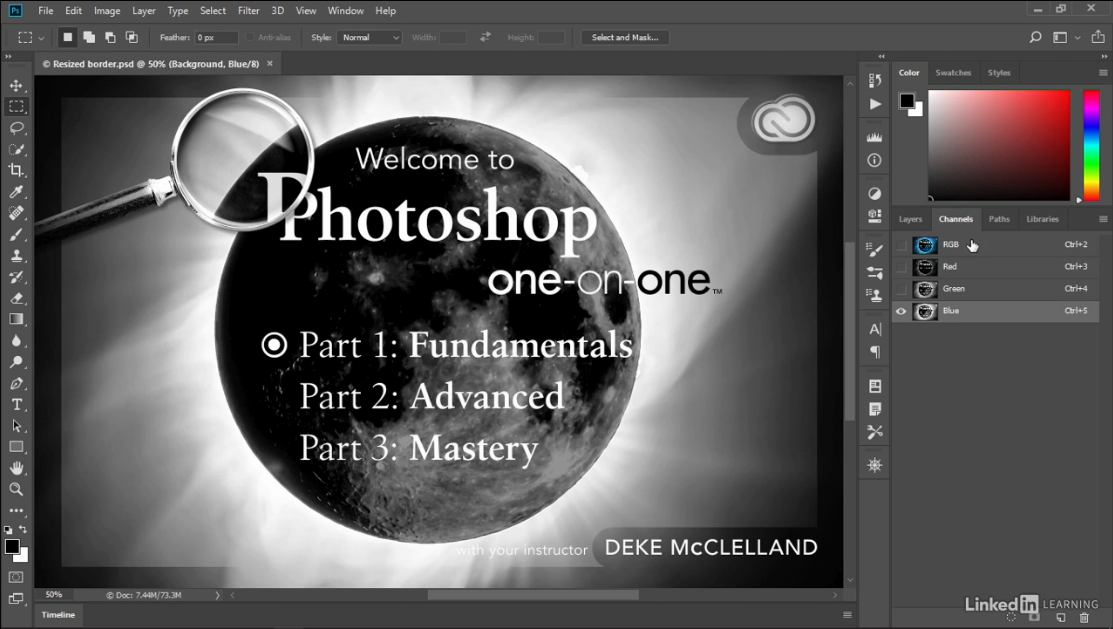Image resolution: width=1113 pixels, height=629 pixels.
Task: Select the Rectangular Marquee tool in toolbox
Action: point(16,106)
